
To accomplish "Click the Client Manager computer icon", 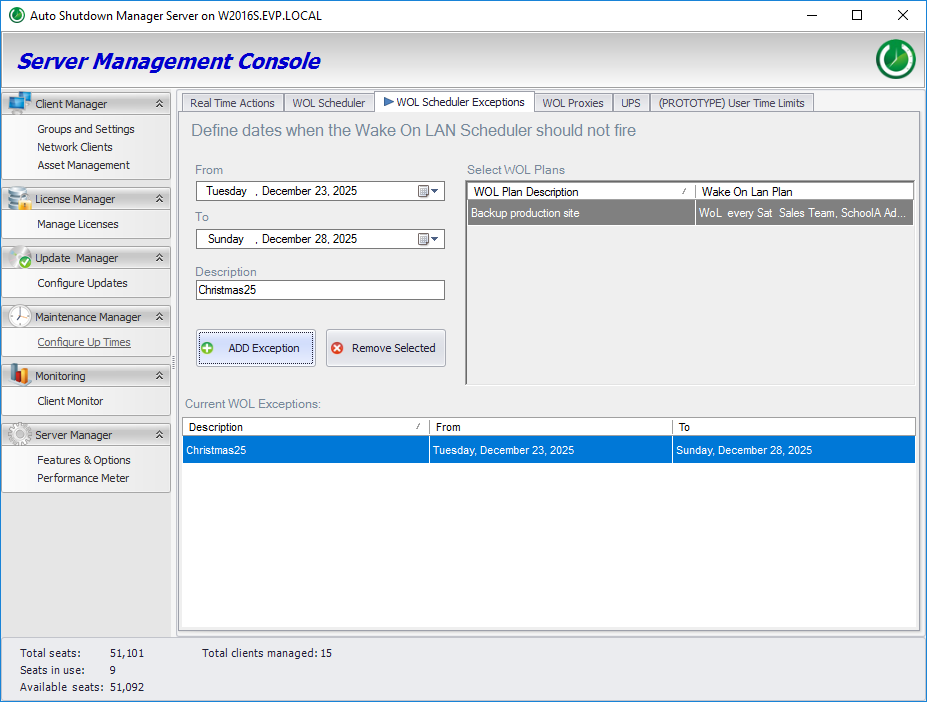I will pos(19,102).
